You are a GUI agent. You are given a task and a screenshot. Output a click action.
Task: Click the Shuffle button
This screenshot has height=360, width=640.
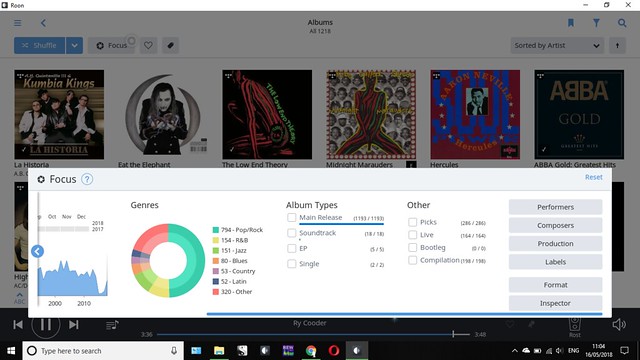pos(39,45)
